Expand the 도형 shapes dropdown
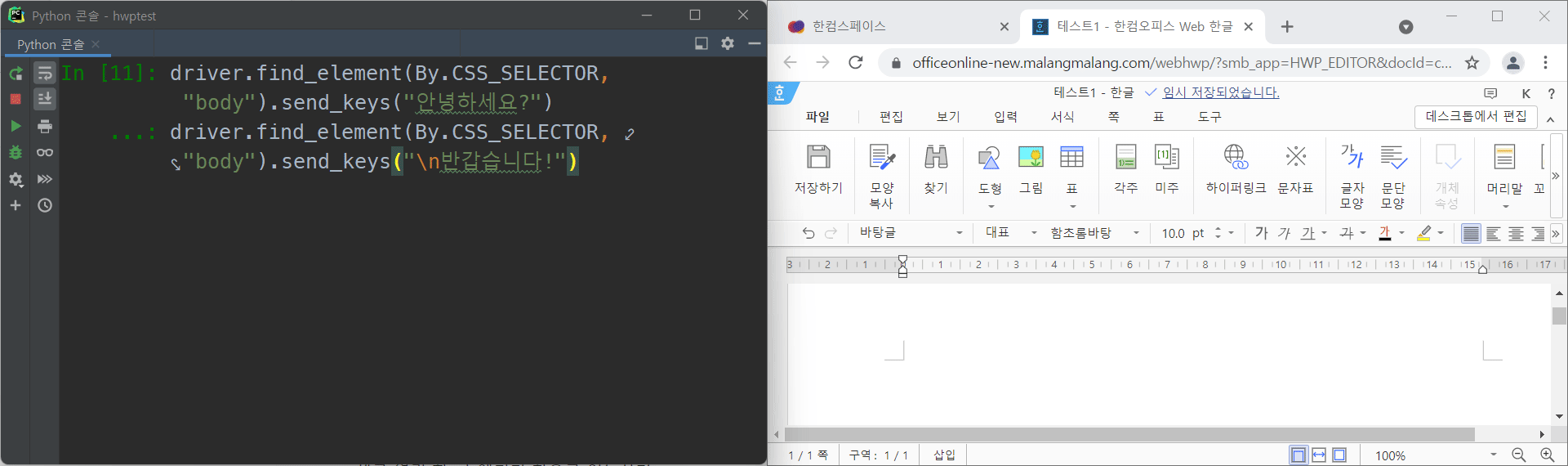 coord(991,206)
